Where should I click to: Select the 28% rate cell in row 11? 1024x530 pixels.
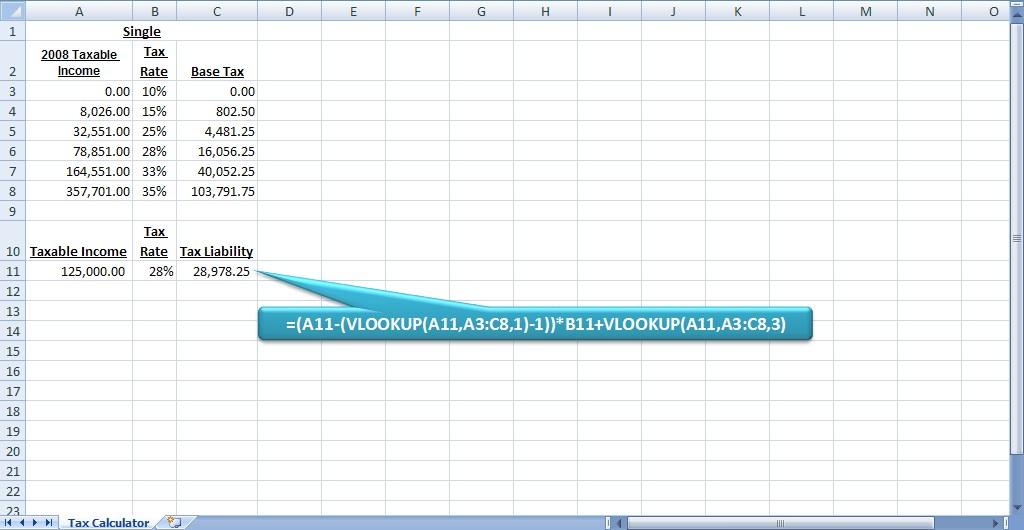154,272
